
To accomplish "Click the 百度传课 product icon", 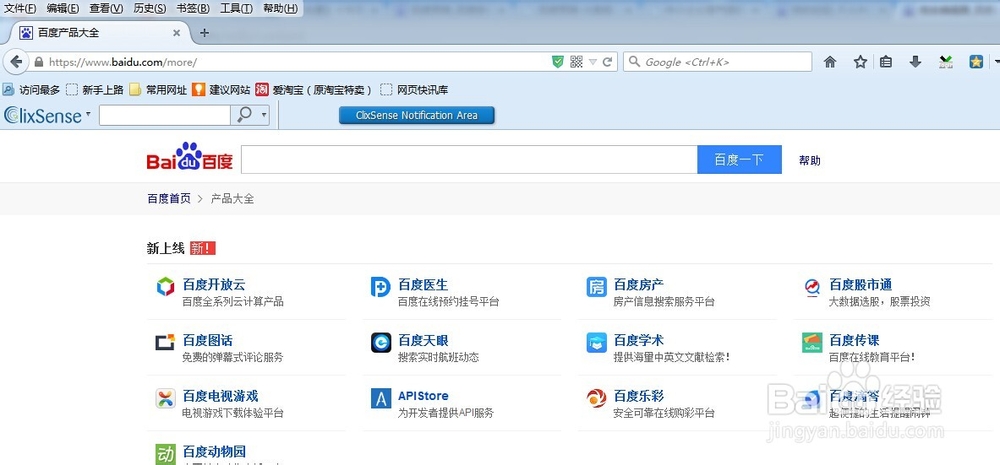I will (812, 343).
